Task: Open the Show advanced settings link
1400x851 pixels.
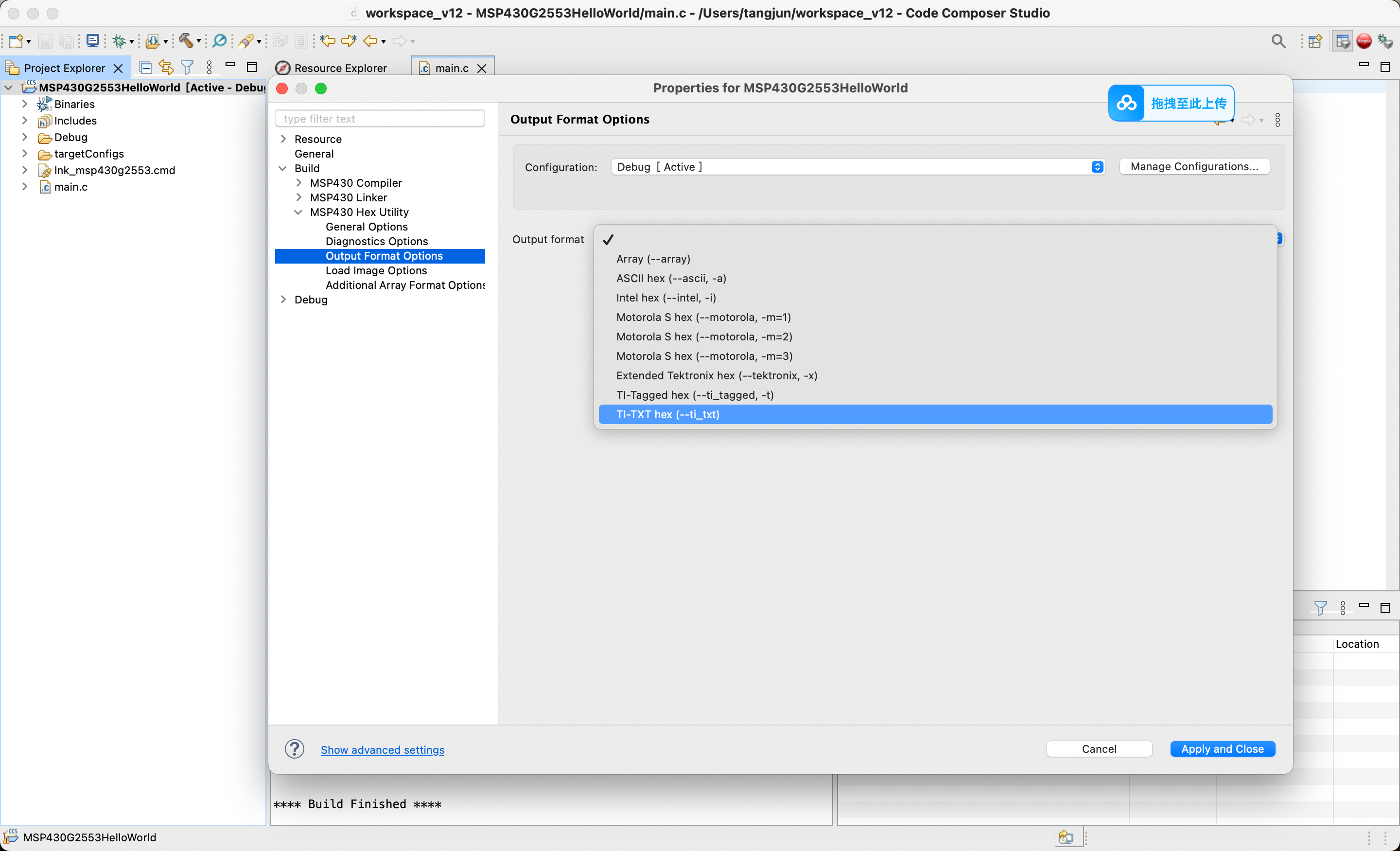Action: click(383, 750)
